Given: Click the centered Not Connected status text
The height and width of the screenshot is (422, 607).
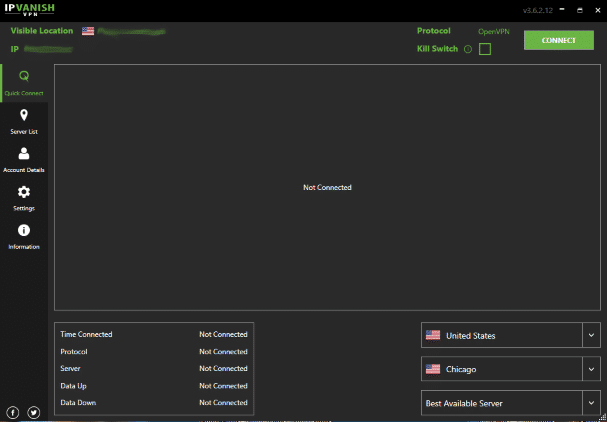Looking at the screenshot, I should coord(327,187).
